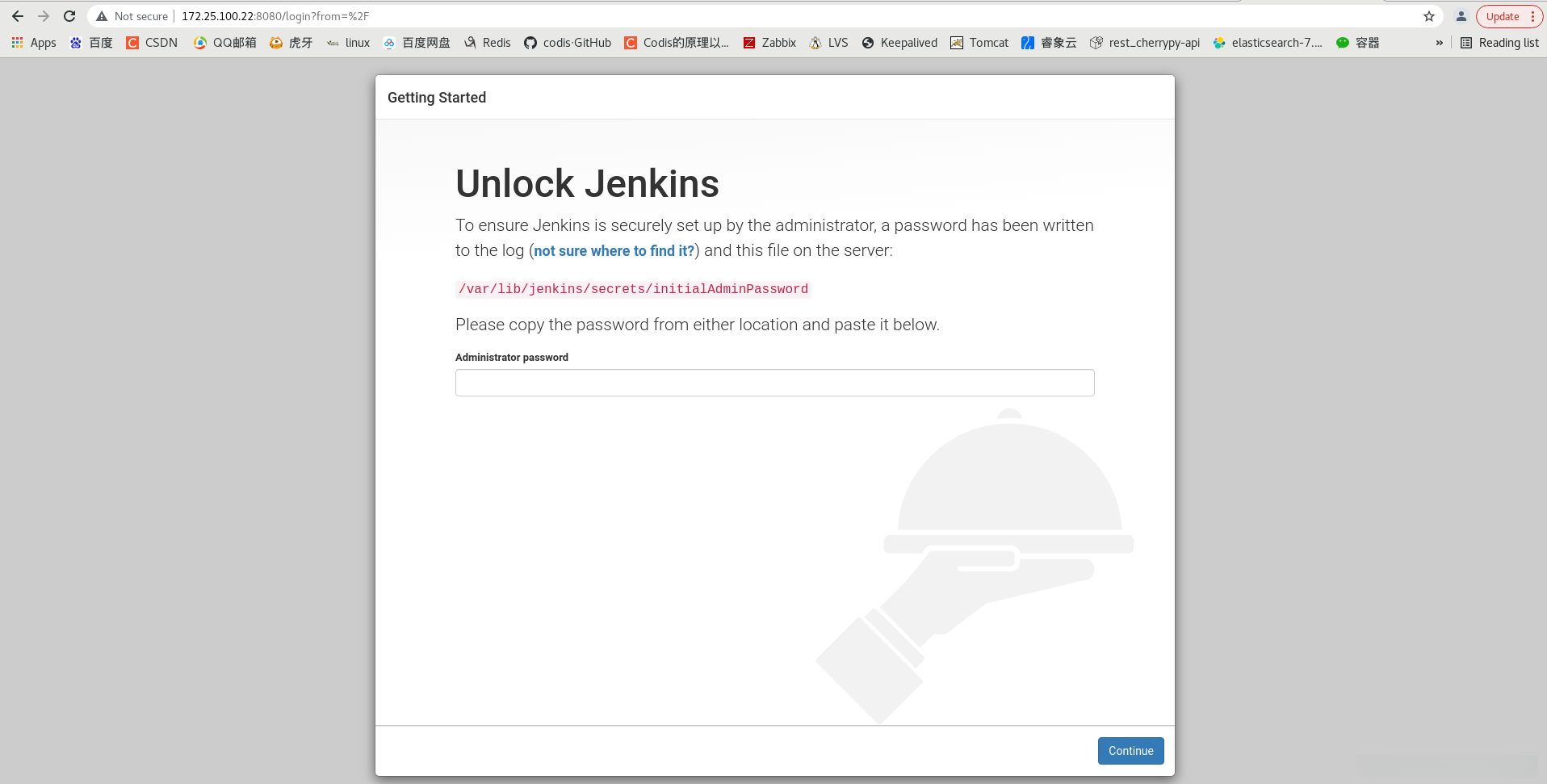This screenshot has width=1547, height=784.
Task: Open the 百度 bookmark
Action: click(x=91, y=43)
